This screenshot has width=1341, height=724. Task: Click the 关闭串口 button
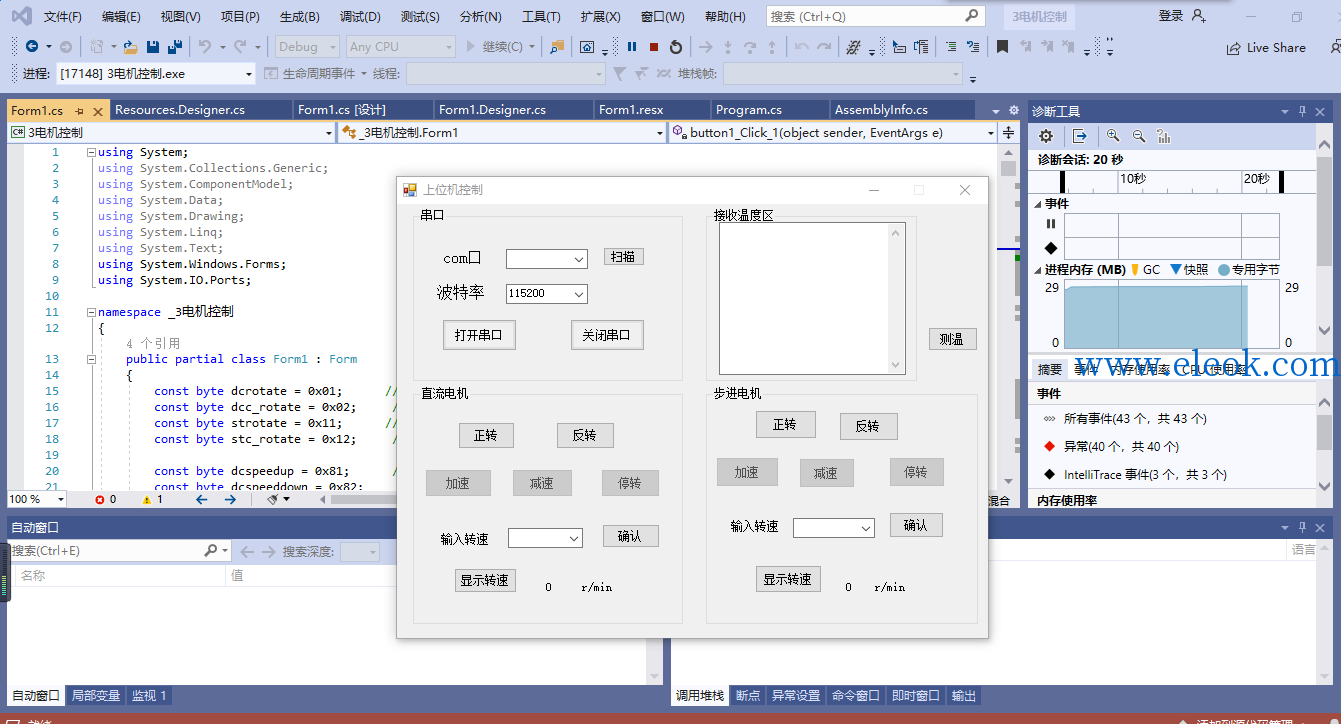(x=607, y=335)
